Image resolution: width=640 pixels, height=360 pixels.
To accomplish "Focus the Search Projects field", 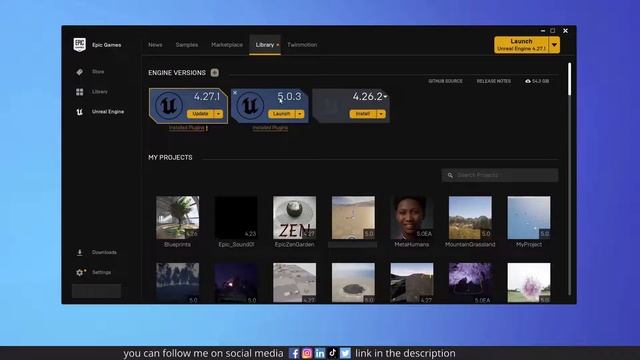I will click(500, 175).
